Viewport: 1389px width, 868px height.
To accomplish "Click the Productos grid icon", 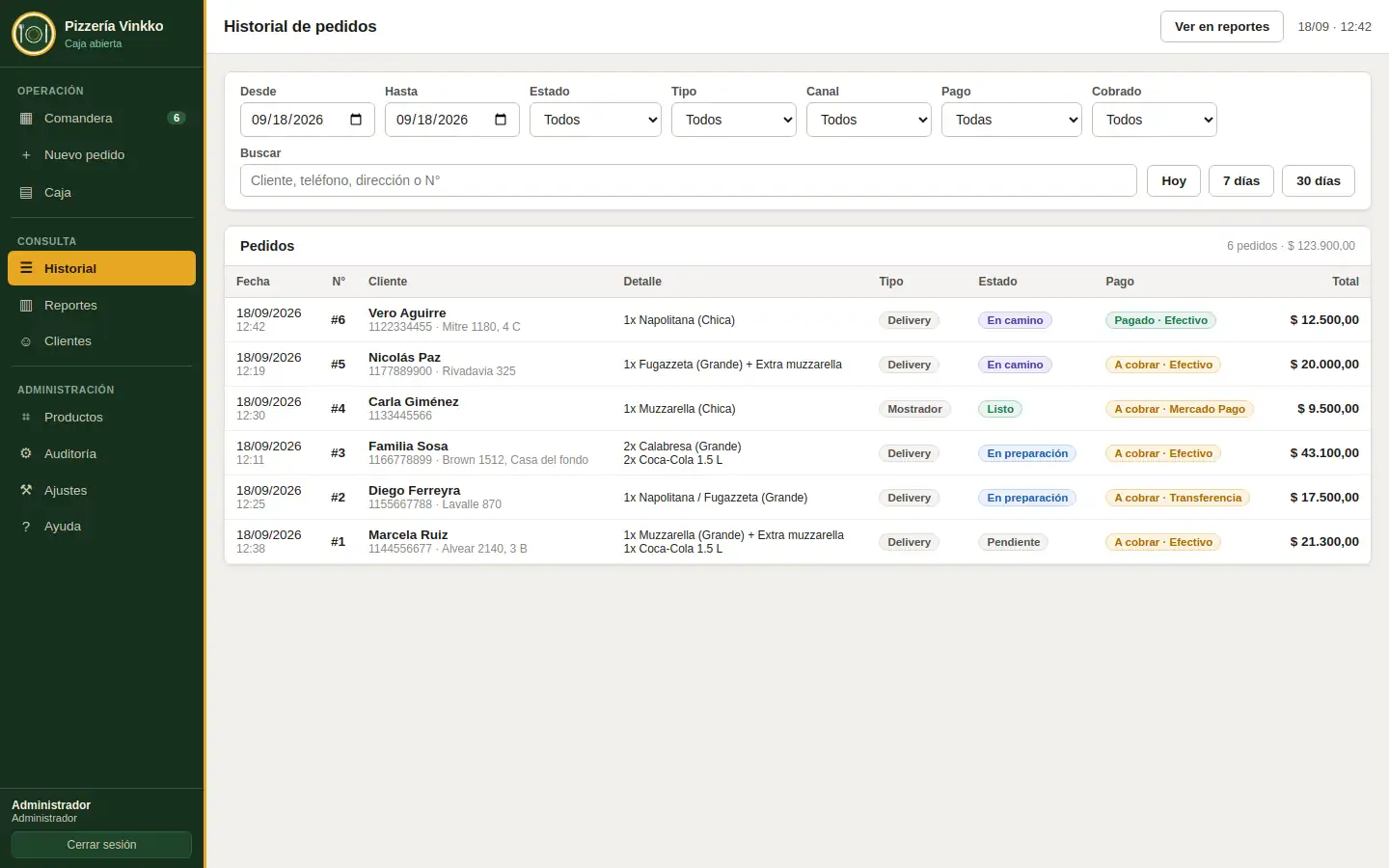I will tap(26, 418).
